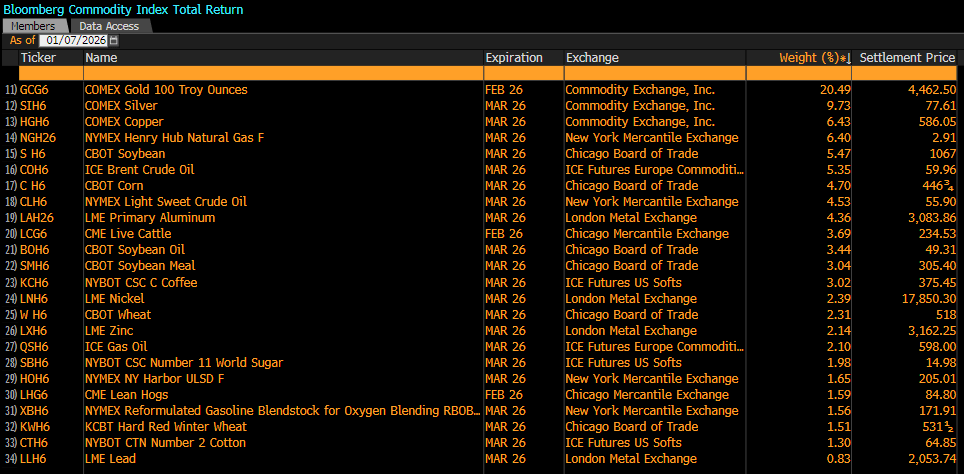Click the Bloomberg Commodity Index Total Return title
The width and height of the screenshot is (964, 474).
[x=124, y=9]
